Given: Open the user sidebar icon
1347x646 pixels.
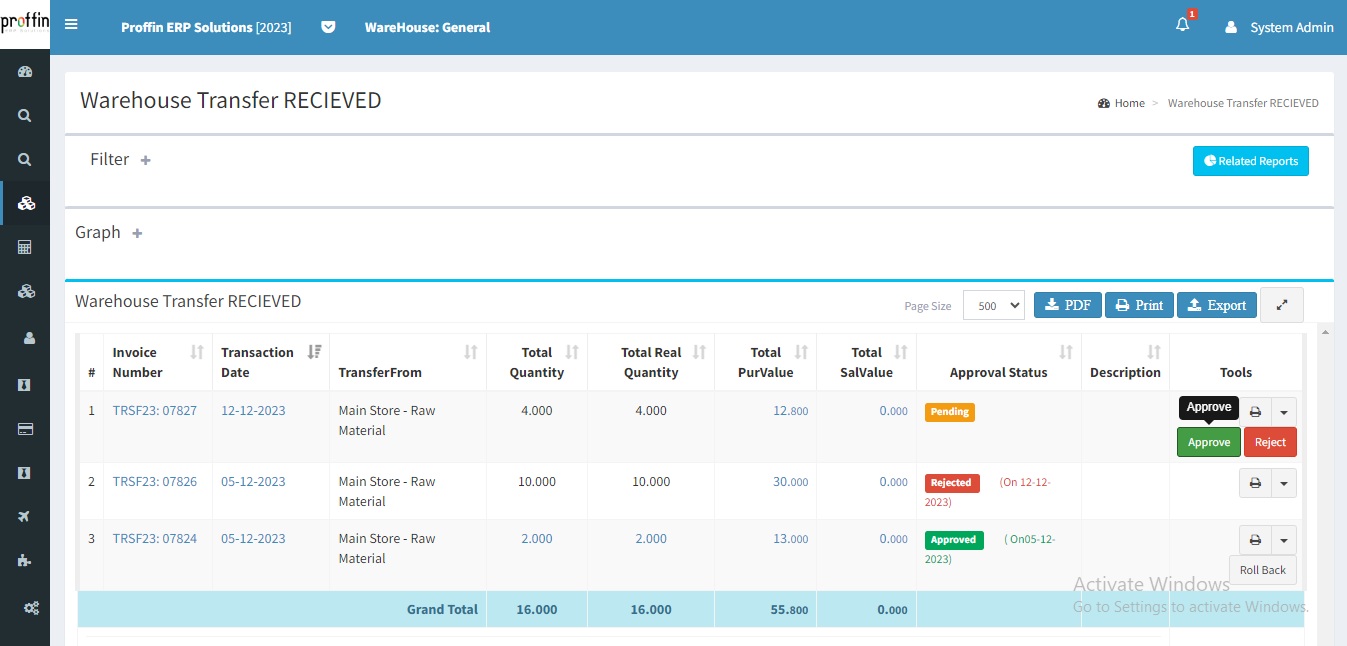Looking at the screenshot, I should coord(29,338).
